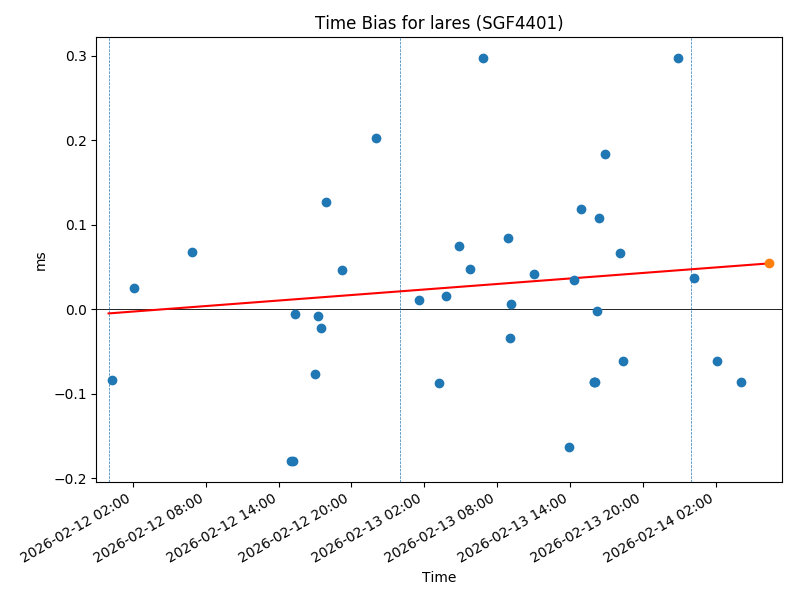Select the 'ms' y-axis label
Image resolution: width=800 pixels, height=600 pixels.
(x=40, y=261)
